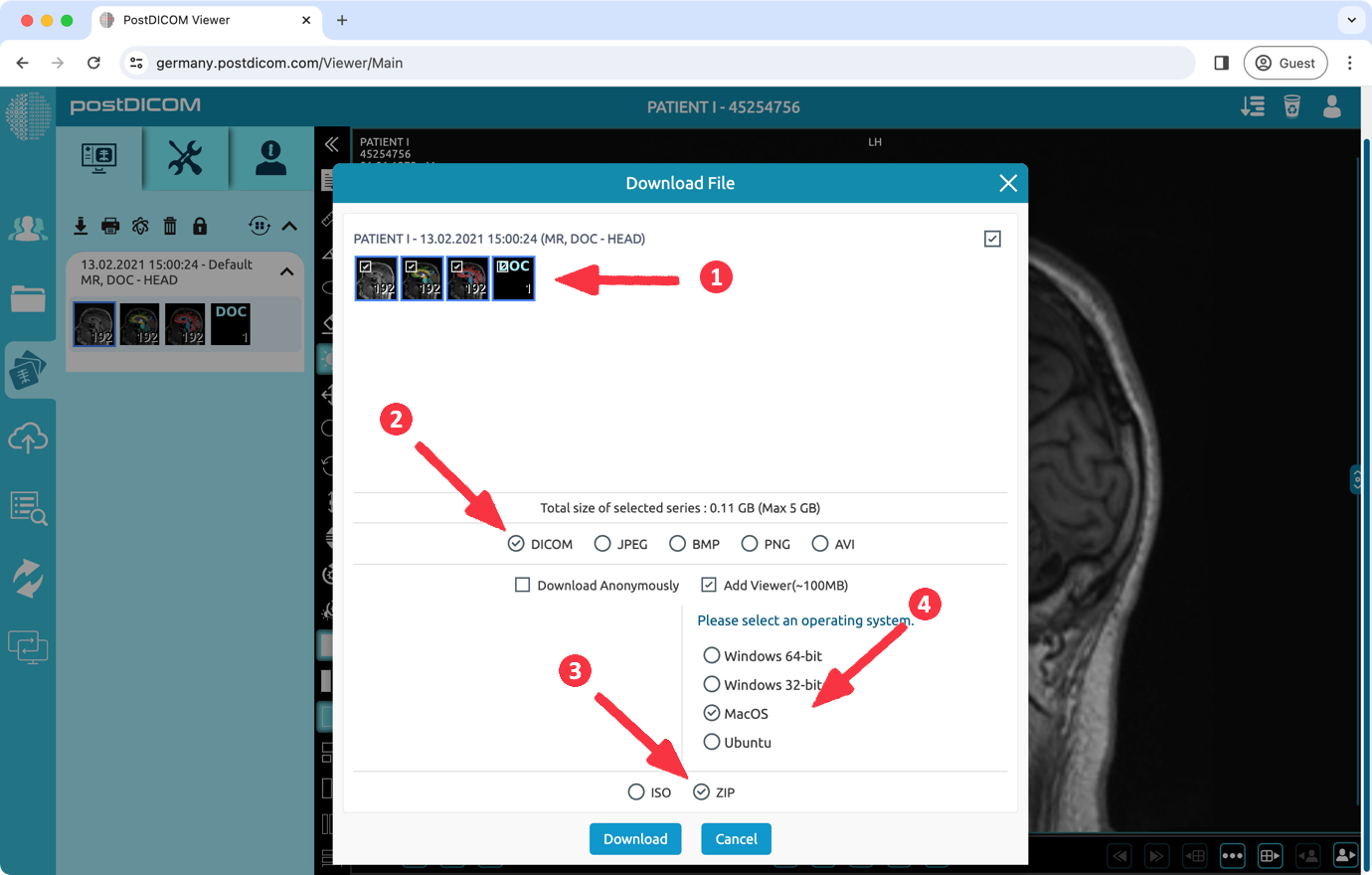This screenshot has height=875, width=1372.
Task: Click the user account icon in header
Action: click(x=1332, y=106)
